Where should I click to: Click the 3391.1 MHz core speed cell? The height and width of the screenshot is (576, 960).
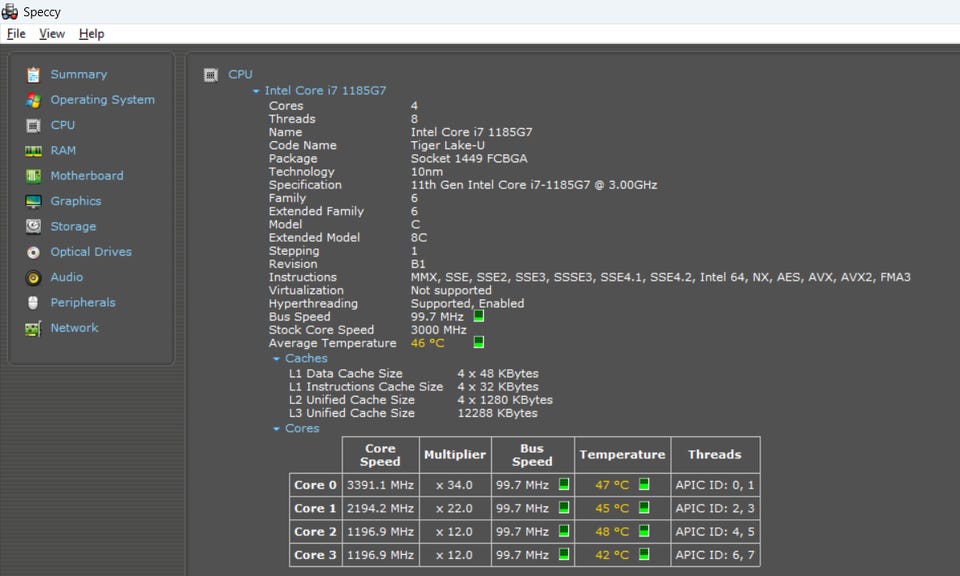tap(380, 485)
